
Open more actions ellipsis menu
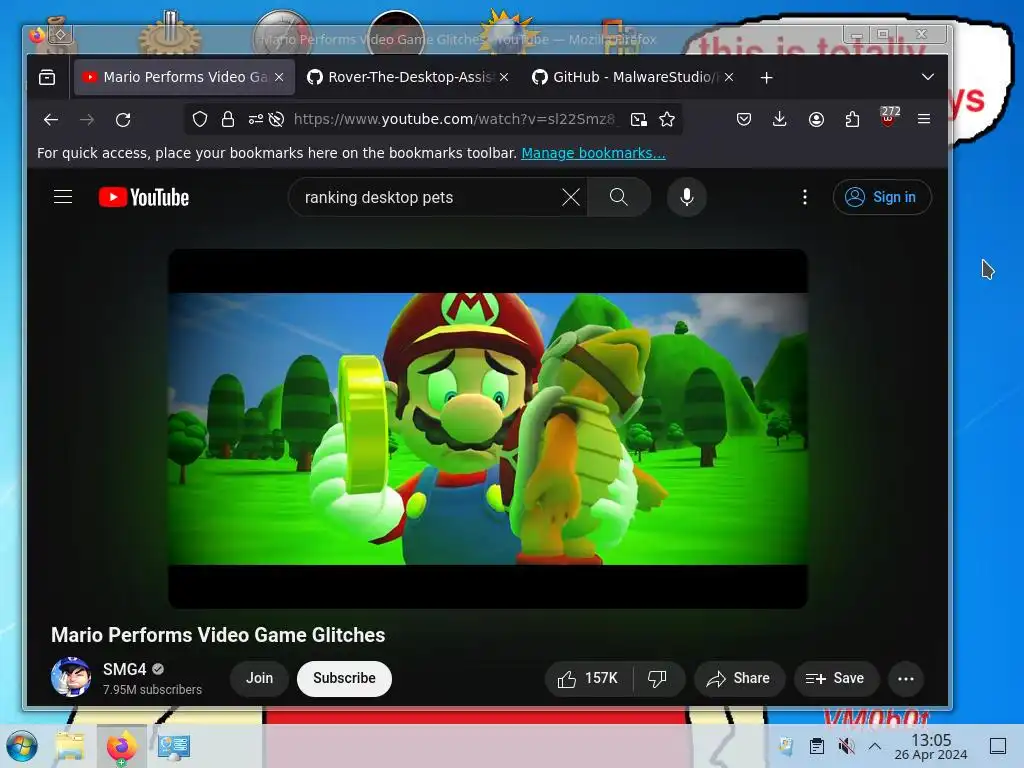[906, 679]
